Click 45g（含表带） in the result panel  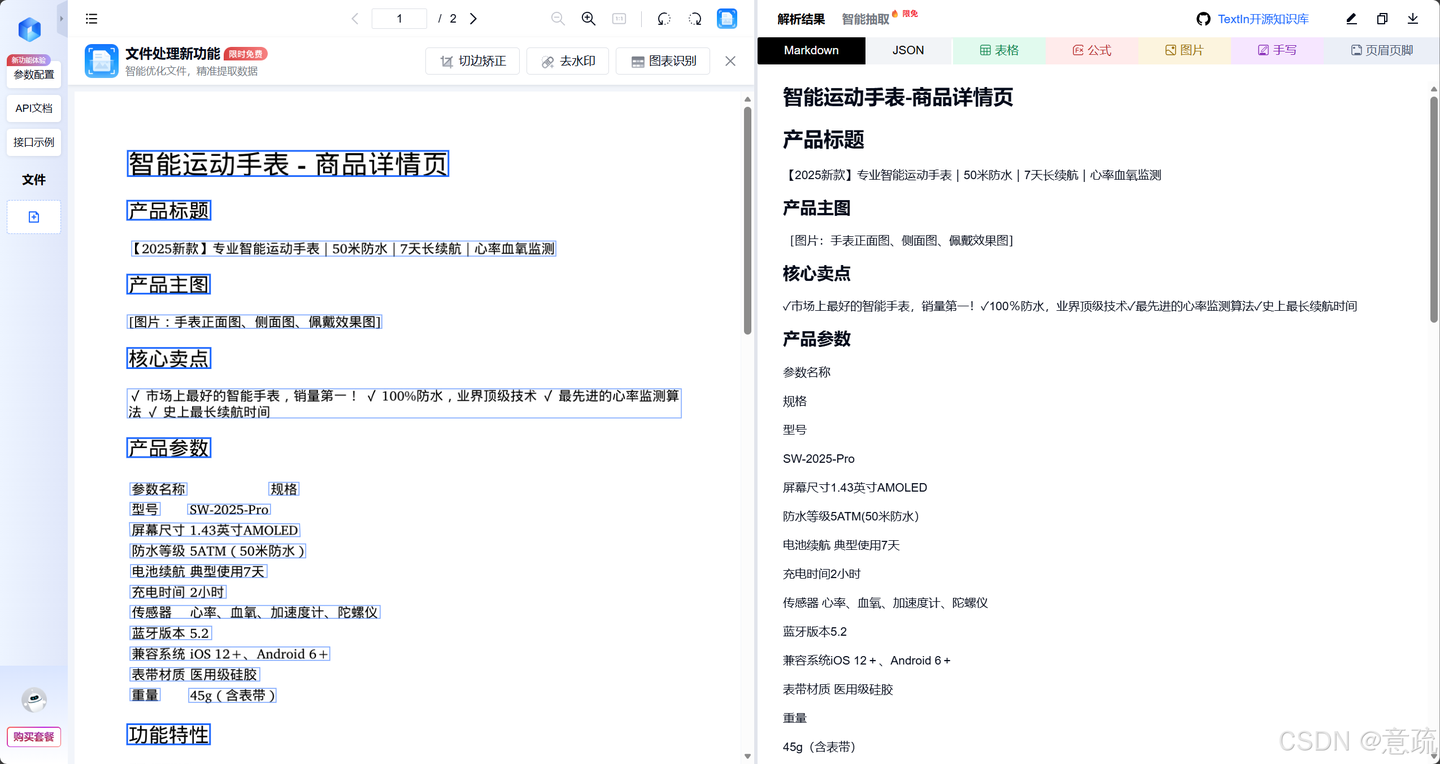pos(820,747)
